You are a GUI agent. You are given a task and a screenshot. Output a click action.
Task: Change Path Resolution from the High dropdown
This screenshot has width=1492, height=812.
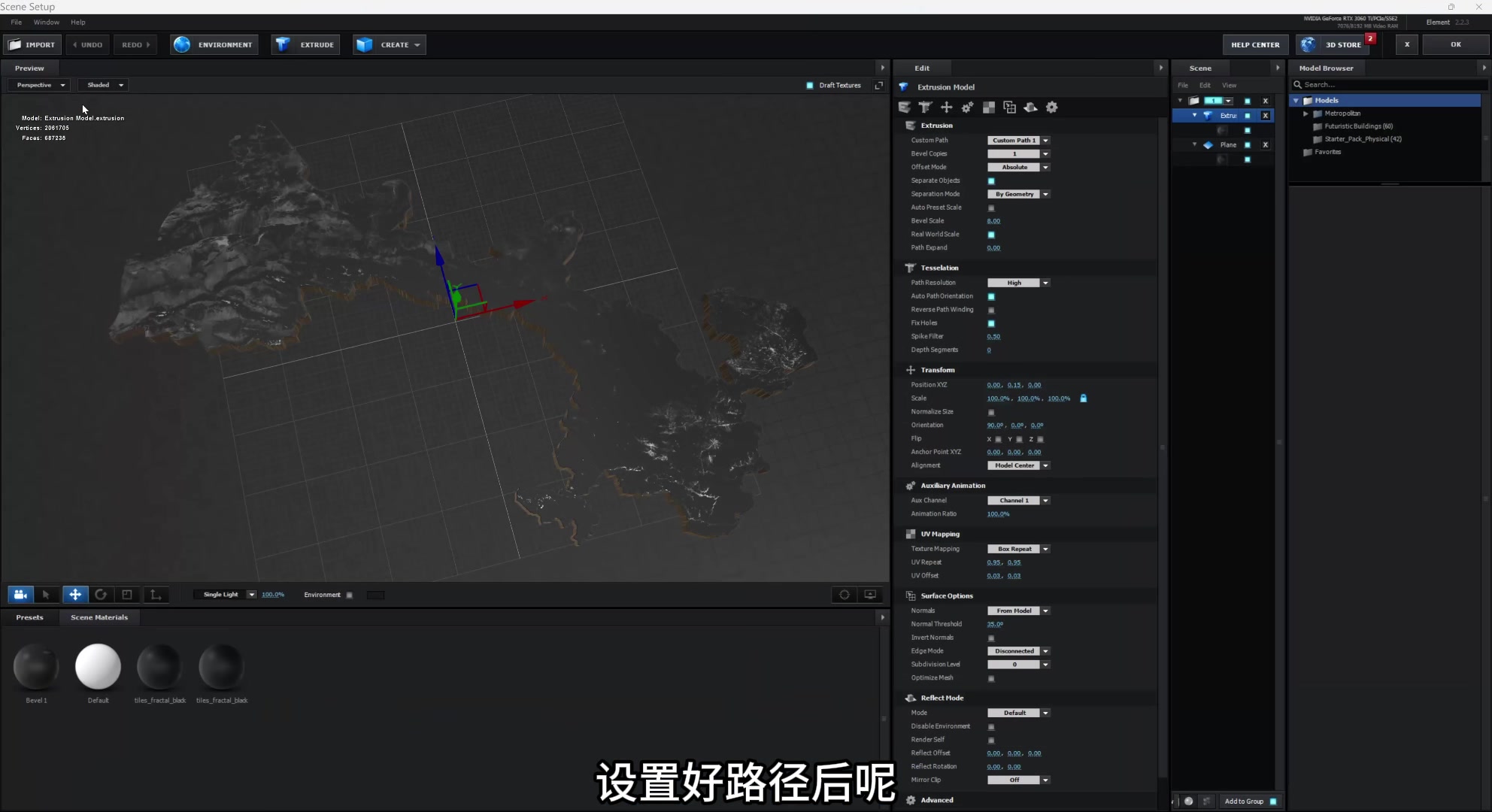(x=1018, y=283)
